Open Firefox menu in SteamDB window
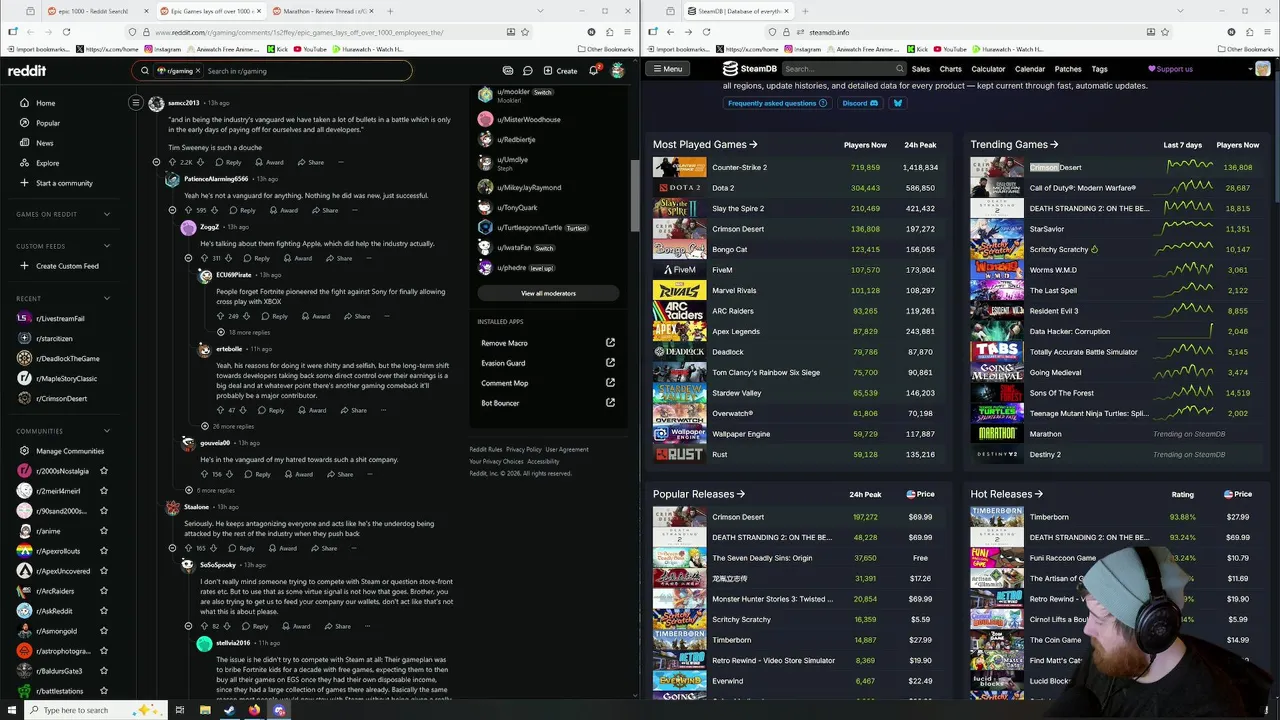This screenshot has width=1280, height=720. tap(1267, 32)
